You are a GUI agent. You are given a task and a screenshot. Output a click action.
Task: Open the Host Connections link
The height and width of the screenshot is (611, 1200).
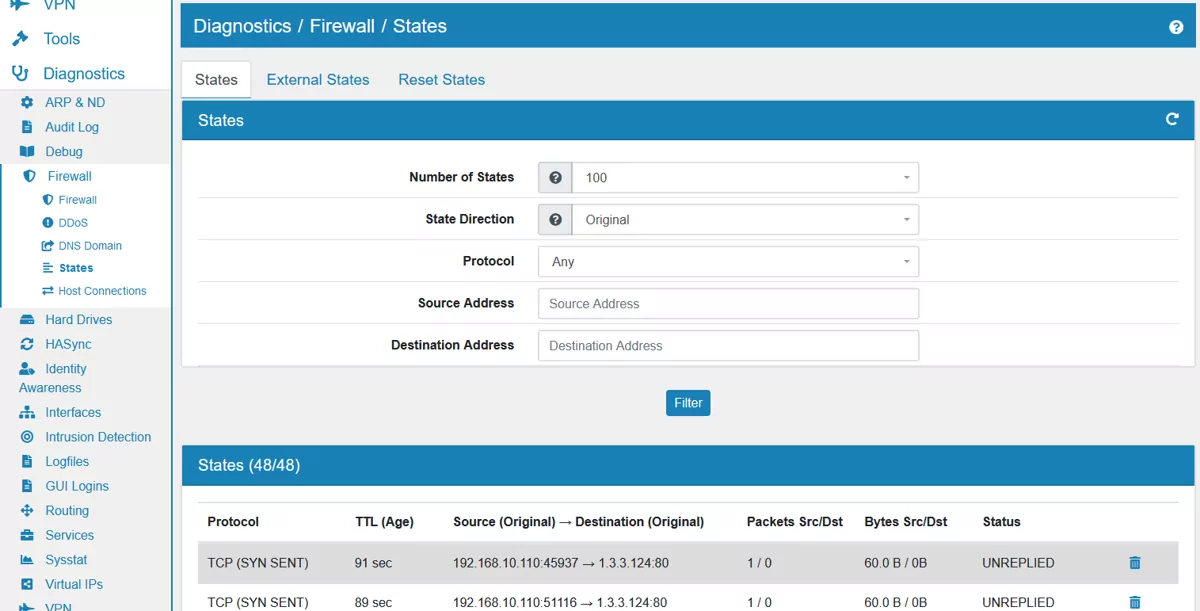101,291
